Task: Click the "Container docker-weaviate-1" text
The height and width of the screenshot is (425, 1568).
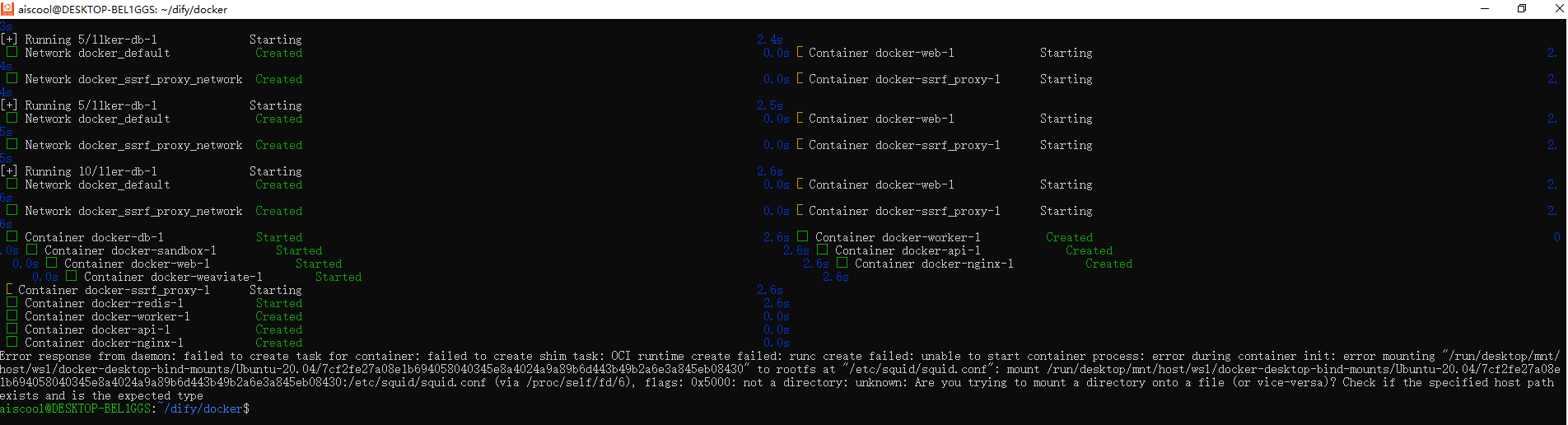Action: pos(173,277)
